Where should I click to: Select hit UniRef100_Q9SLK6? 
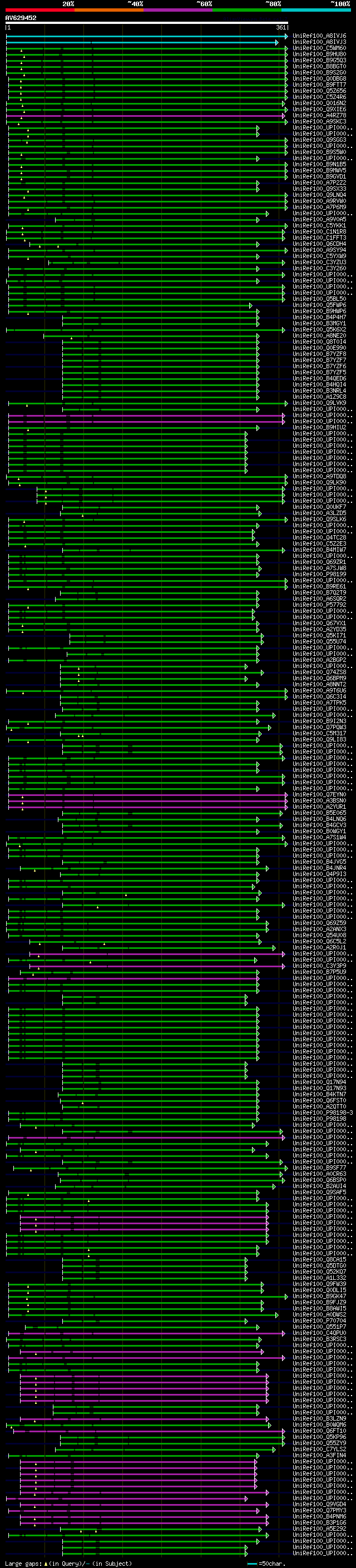click(319, 519)
